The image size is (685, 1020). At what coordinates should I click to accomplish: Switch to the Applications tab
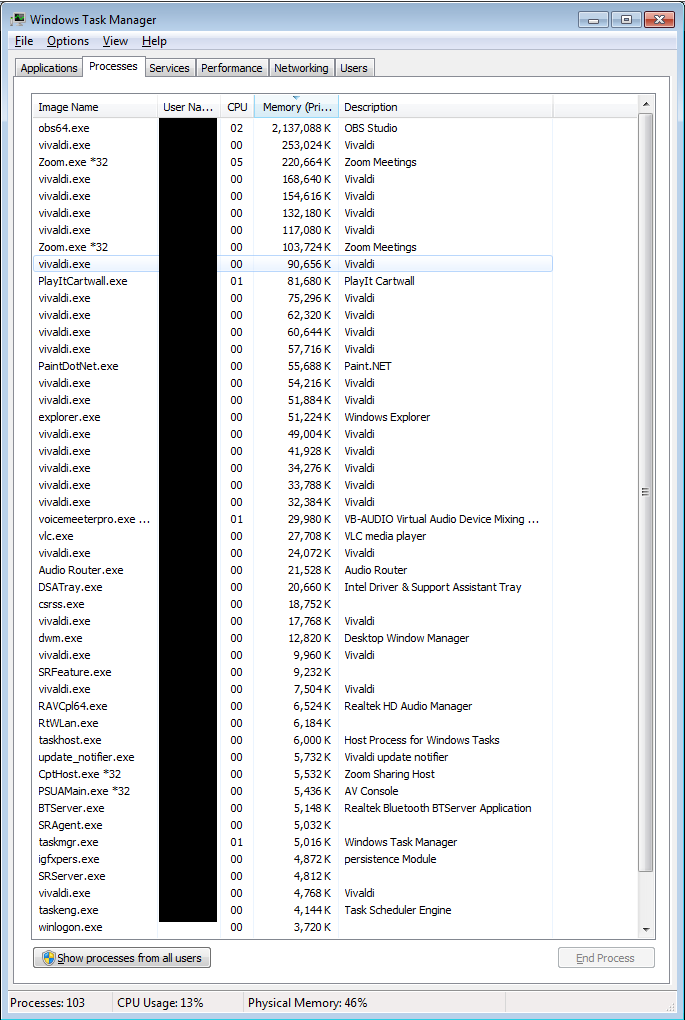click(x=49, y=68)
